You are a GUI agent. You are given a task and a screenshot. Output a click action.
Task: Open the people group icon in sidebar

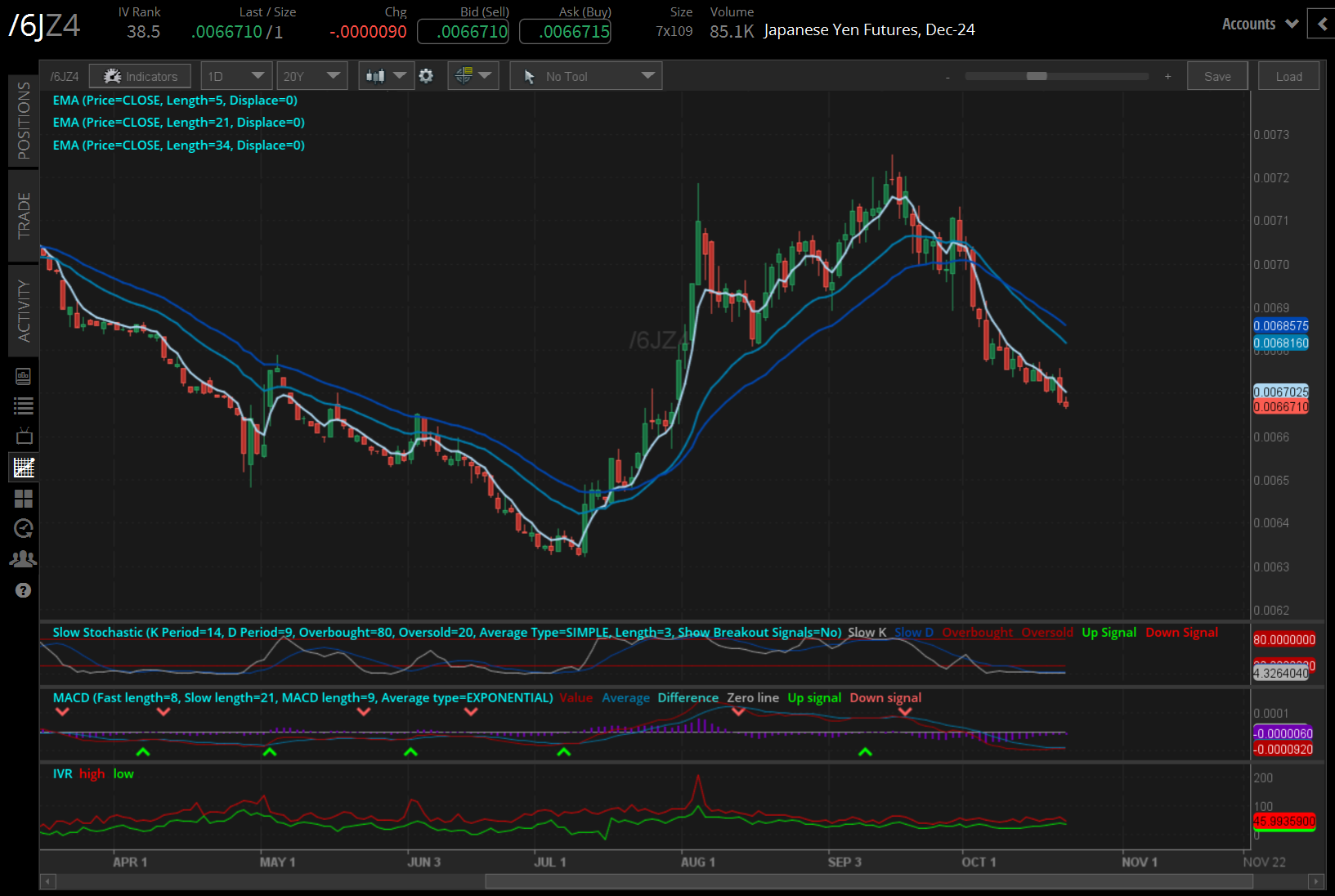pyautogui.click(x=23, y=559)
